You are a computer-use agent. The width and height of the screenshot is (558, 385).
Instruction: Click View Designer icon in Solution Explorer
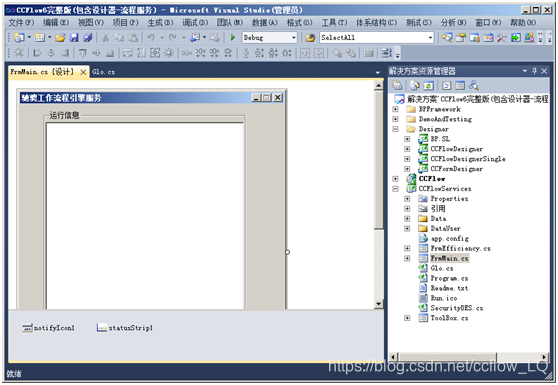pos(460,85)
